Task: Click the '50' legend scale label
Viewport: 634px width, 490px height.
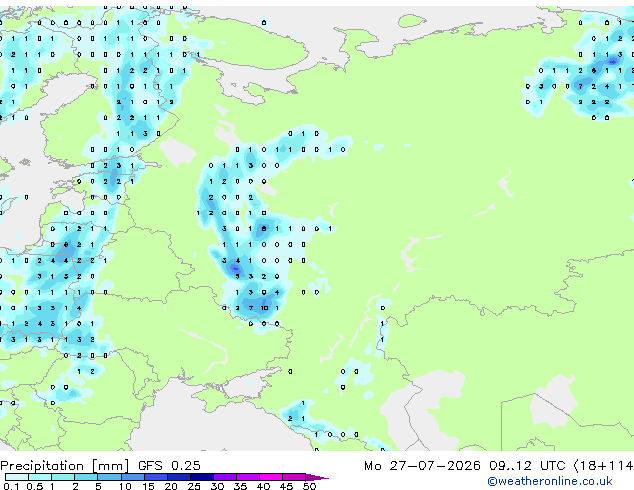Action: click(309, 486)
